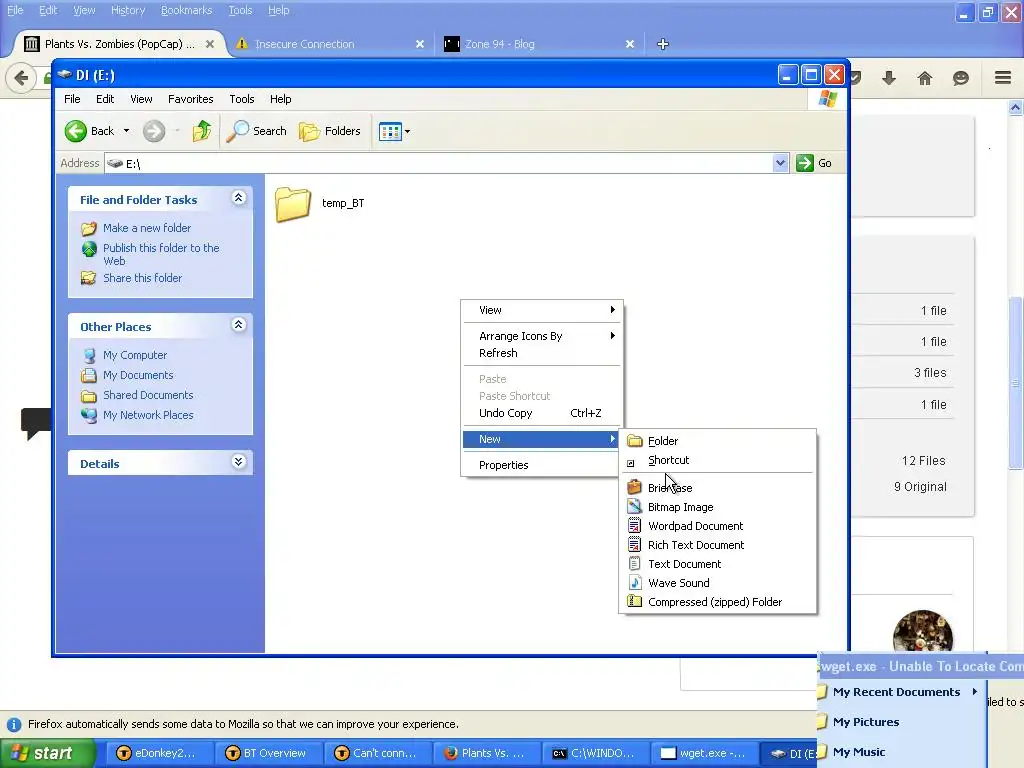This screenshot has width=1024, height=768.
Task: Create a new Compressed (zipped) Folder
Action: point(718,601)
